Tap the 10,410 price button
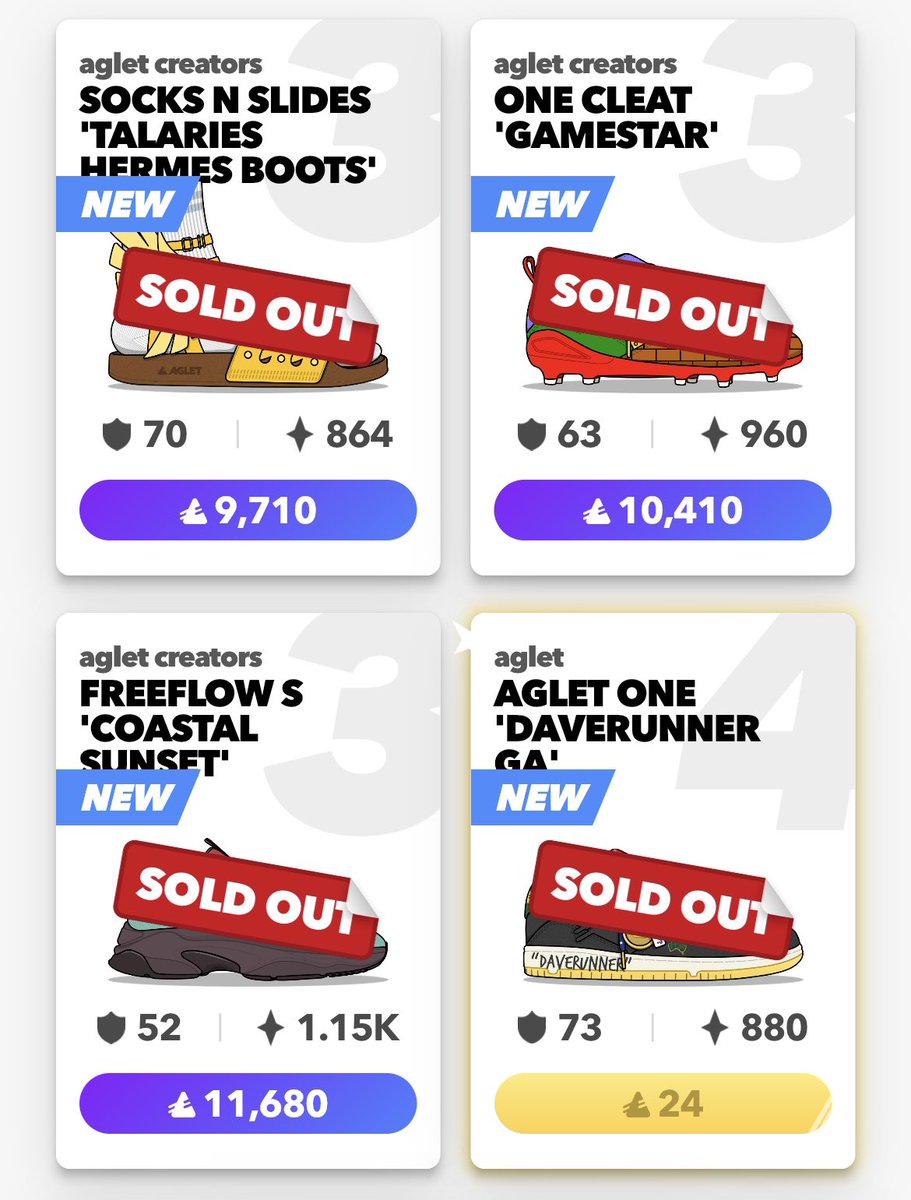This screenshot has width=911, height=1200. (x=662, y=510)
